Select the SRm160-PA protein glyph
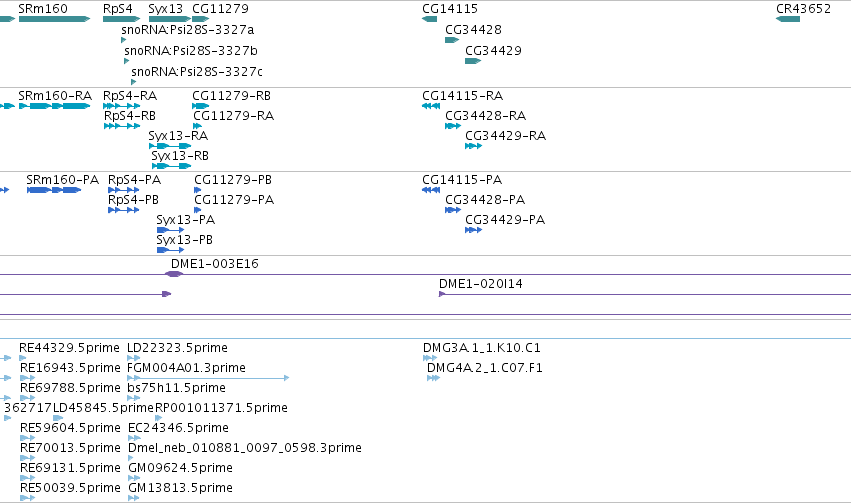 [x=54, y=190]
